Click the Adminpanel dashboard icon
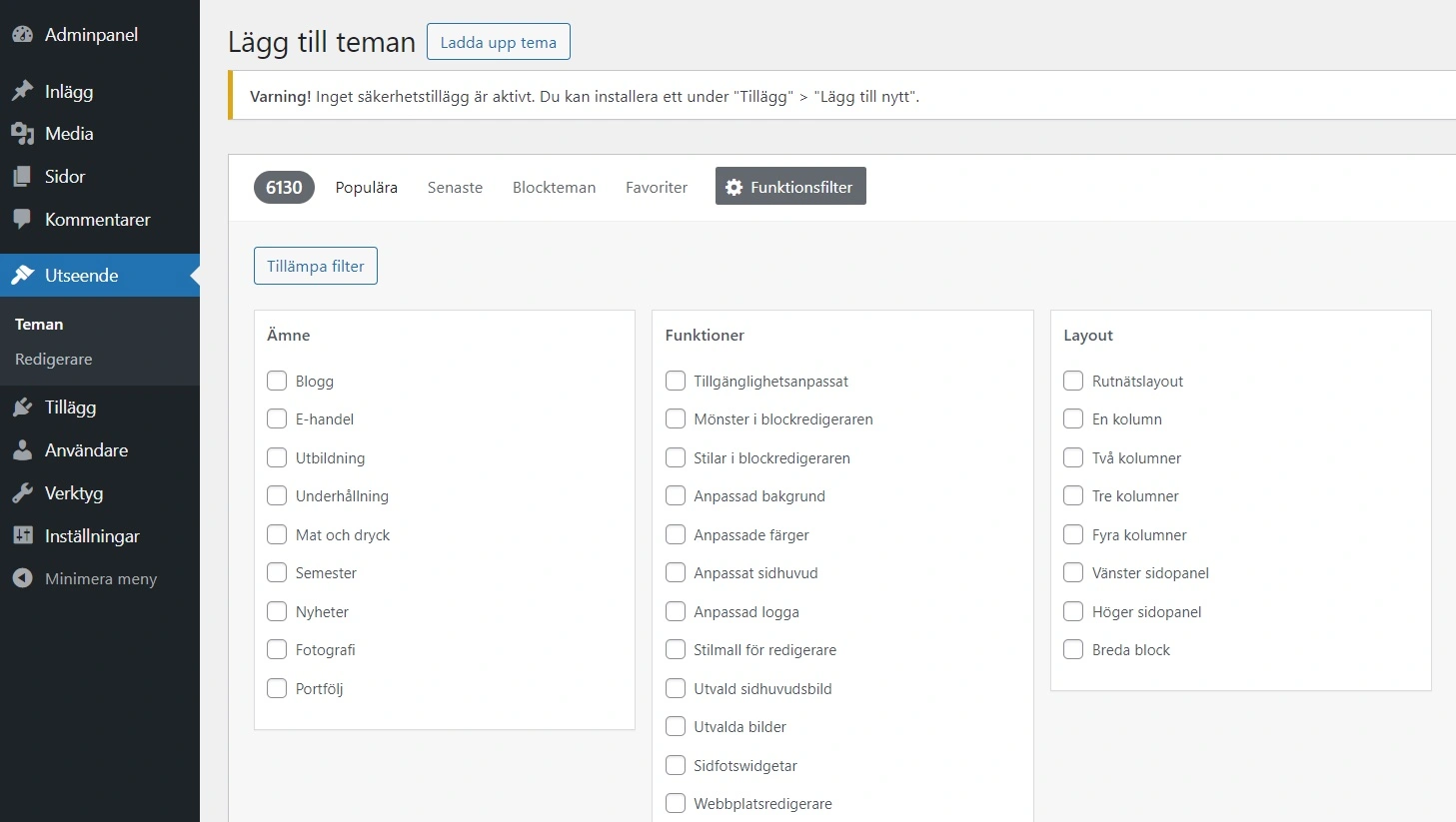This screenshot has height=822, width=1456. [22, 35]
